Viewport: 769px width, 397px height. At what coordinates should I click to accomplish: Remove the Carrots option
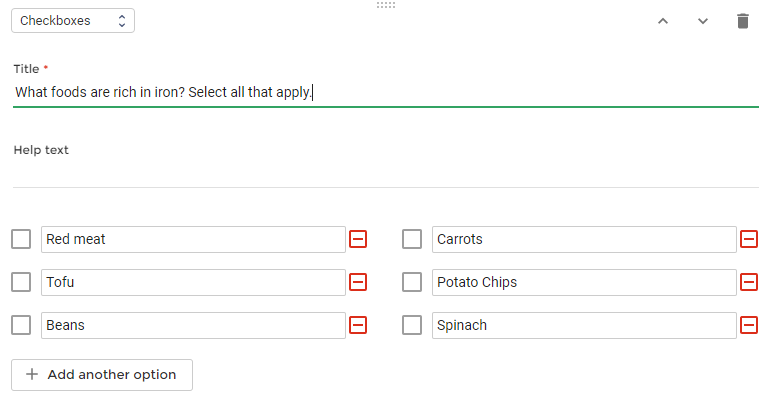[x=749, y=239]
